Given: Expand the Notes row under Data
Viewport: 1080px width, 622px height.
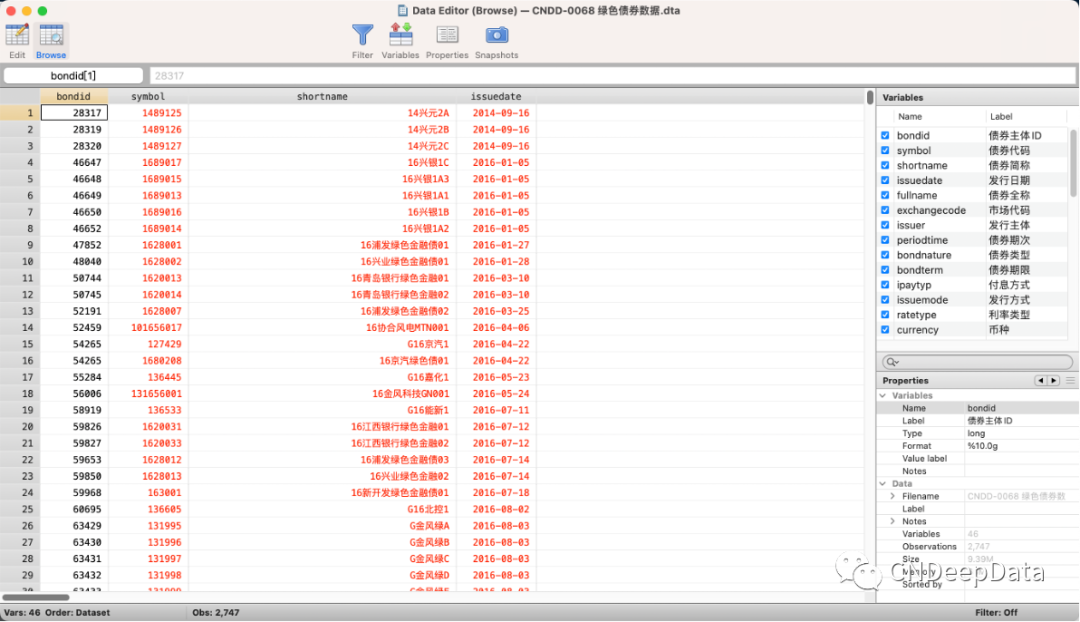Looking at the screenshot, I should (x=893, y=521).
